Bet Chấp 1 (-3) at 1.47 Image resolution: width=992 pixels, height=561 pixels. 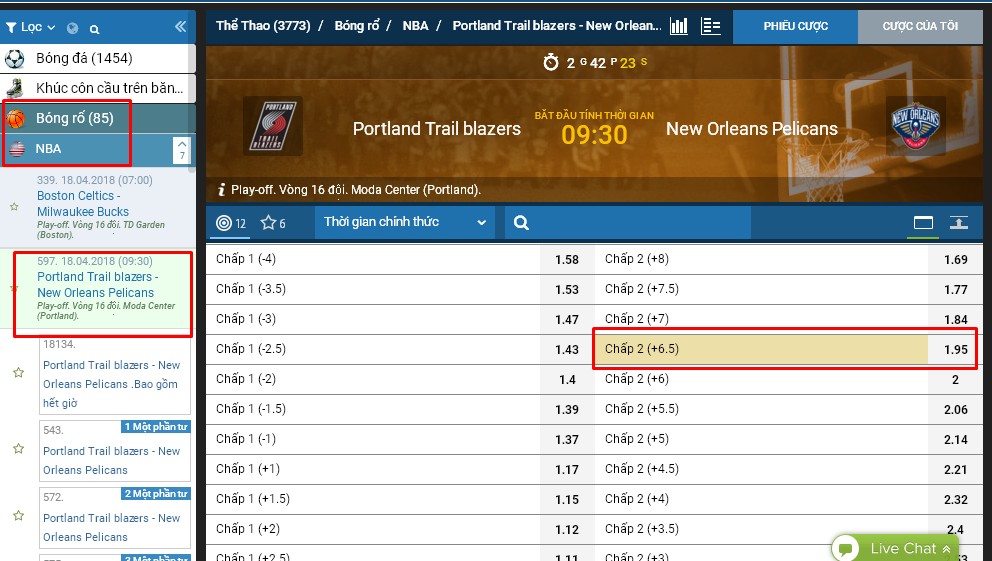click(400, 319)
